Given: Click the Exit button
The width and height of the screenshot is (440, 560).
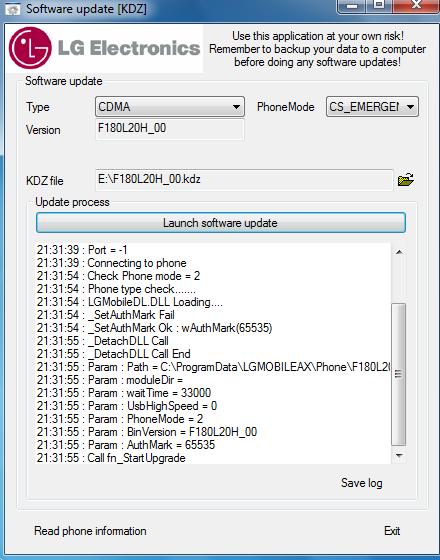Looking at the screenshot, I should [392, 531].
